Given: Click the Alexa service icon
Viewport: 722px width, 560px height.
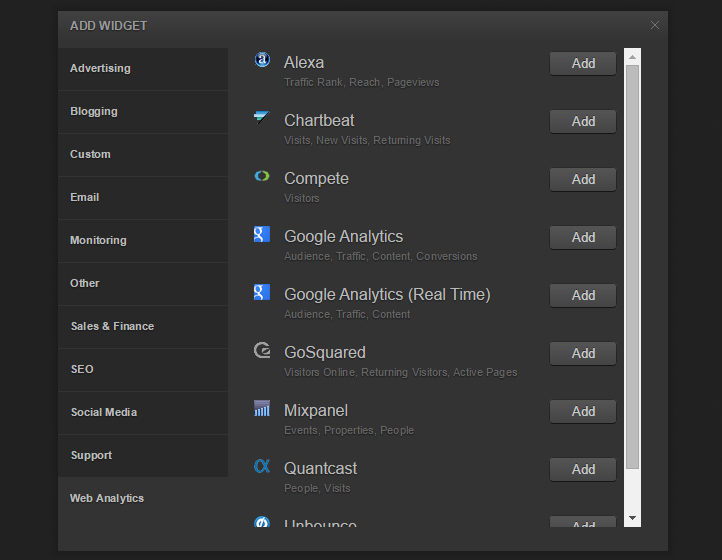Looking at the screenshot, I should click(262, 60).
